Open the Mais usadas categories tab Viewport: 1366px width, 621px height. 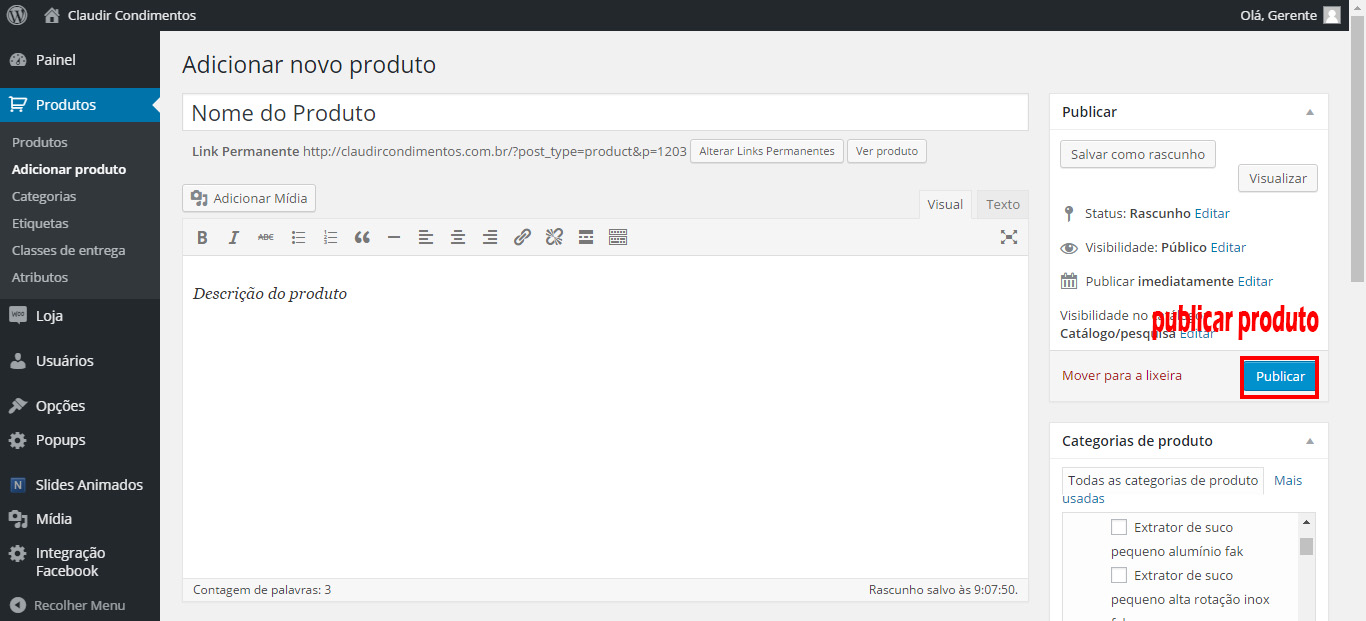pos(1287,481)
